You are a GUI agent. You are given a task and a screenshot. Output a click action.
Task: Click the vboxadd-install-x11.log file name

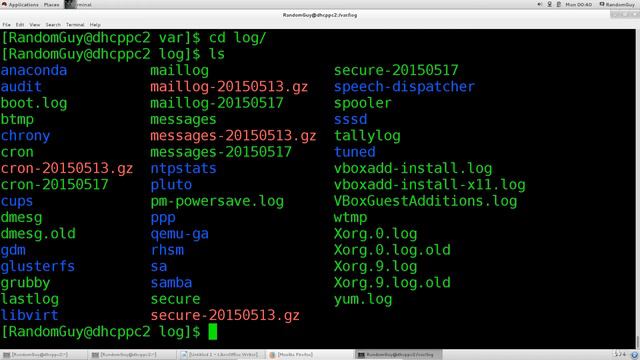pyautogui.click(x=429, y=185)
